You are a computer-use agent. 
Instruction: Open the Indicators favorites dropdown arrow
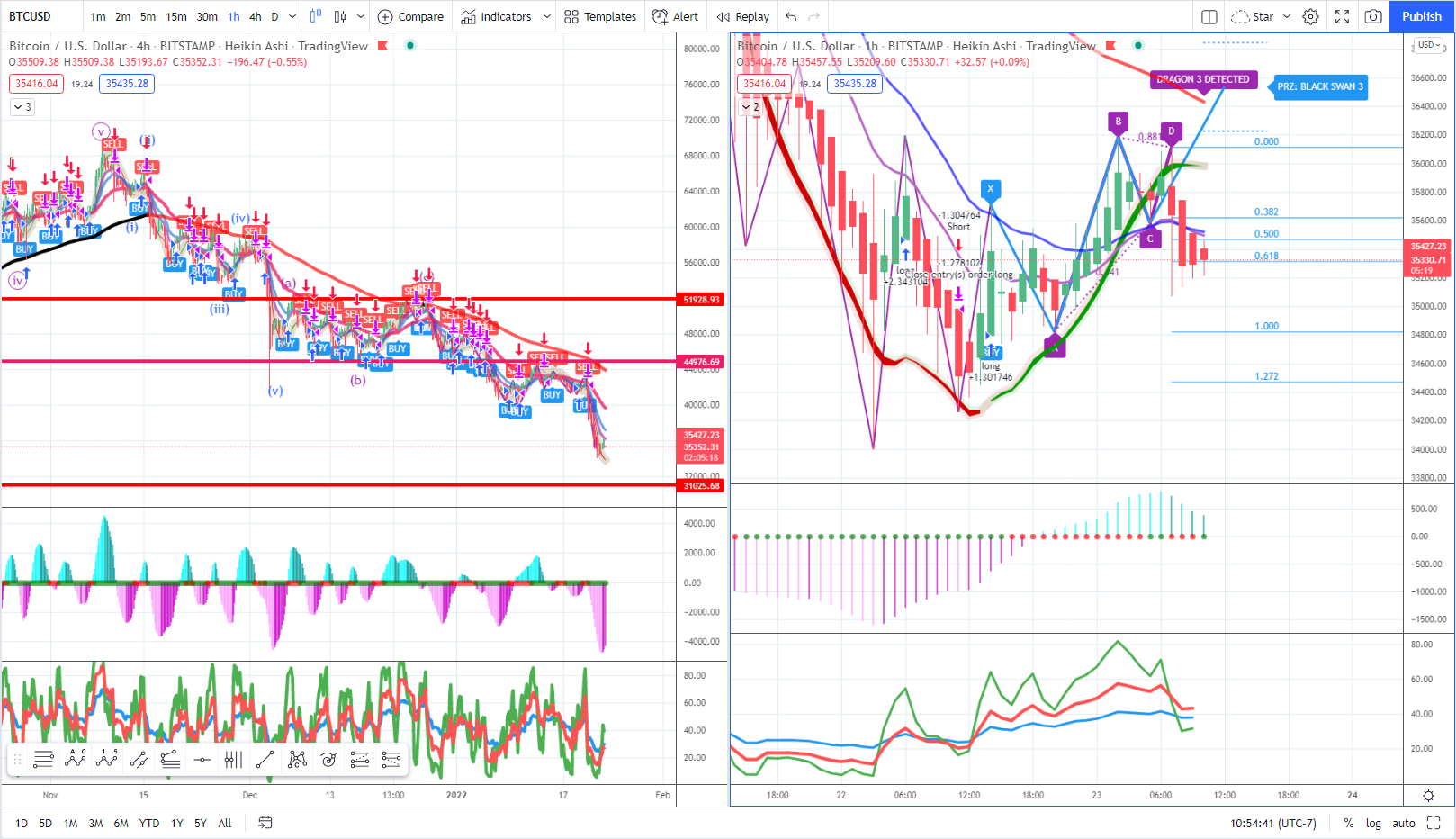pyautogui.click(x=546, y=16)
